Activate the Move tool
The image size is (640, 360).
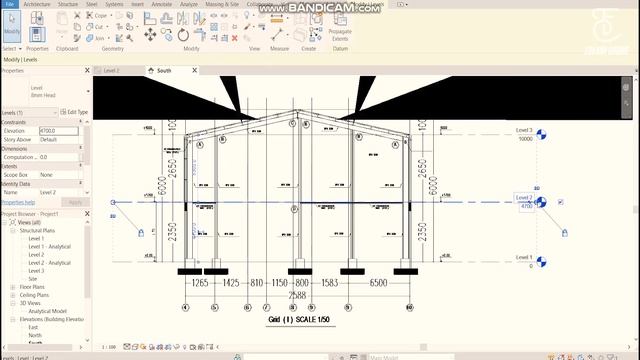point(150,35)
